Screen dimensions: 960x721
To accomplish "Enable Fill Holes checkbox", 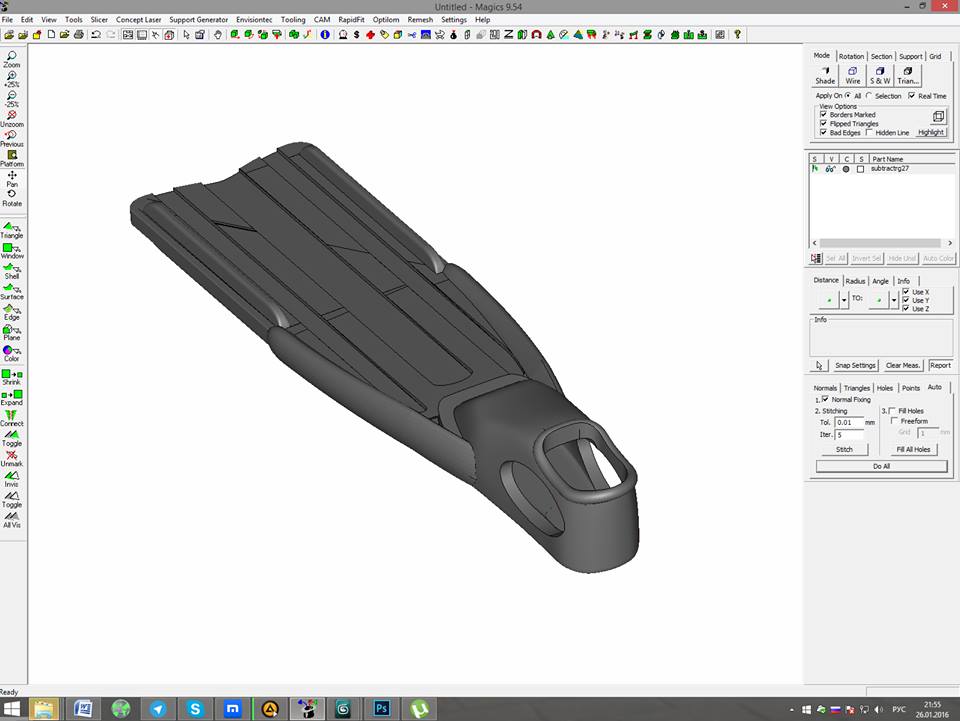I will [x=893, y=411].
